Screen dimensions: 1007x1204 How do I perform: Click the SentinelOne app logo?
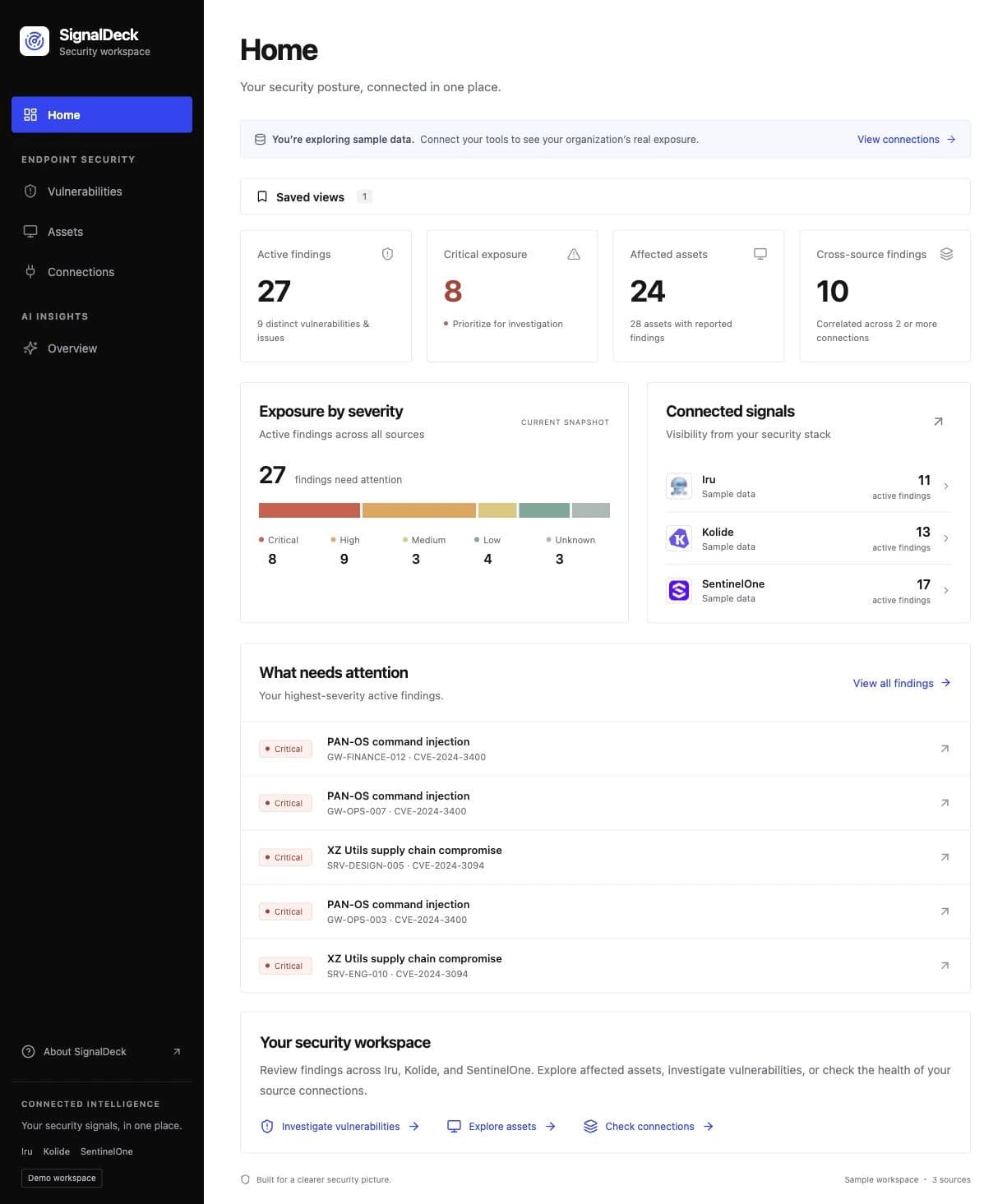679,590
